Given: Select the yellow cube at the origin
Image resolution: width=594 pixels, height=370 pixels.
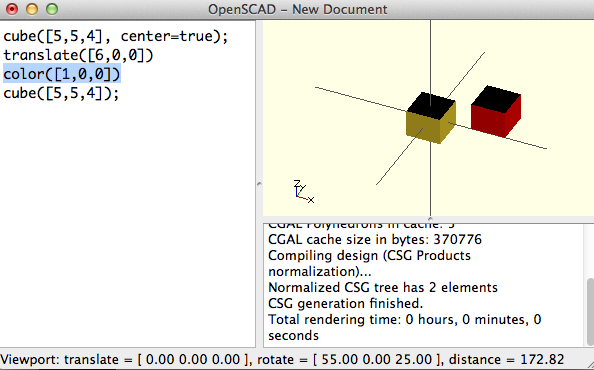Looking at the screenshot, I should (431, 118).
